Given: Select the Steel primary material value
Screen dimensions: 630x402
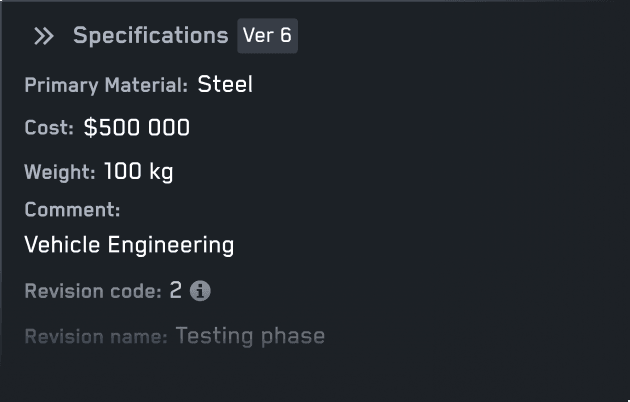Looking at the screenshot, I should 225,84.
